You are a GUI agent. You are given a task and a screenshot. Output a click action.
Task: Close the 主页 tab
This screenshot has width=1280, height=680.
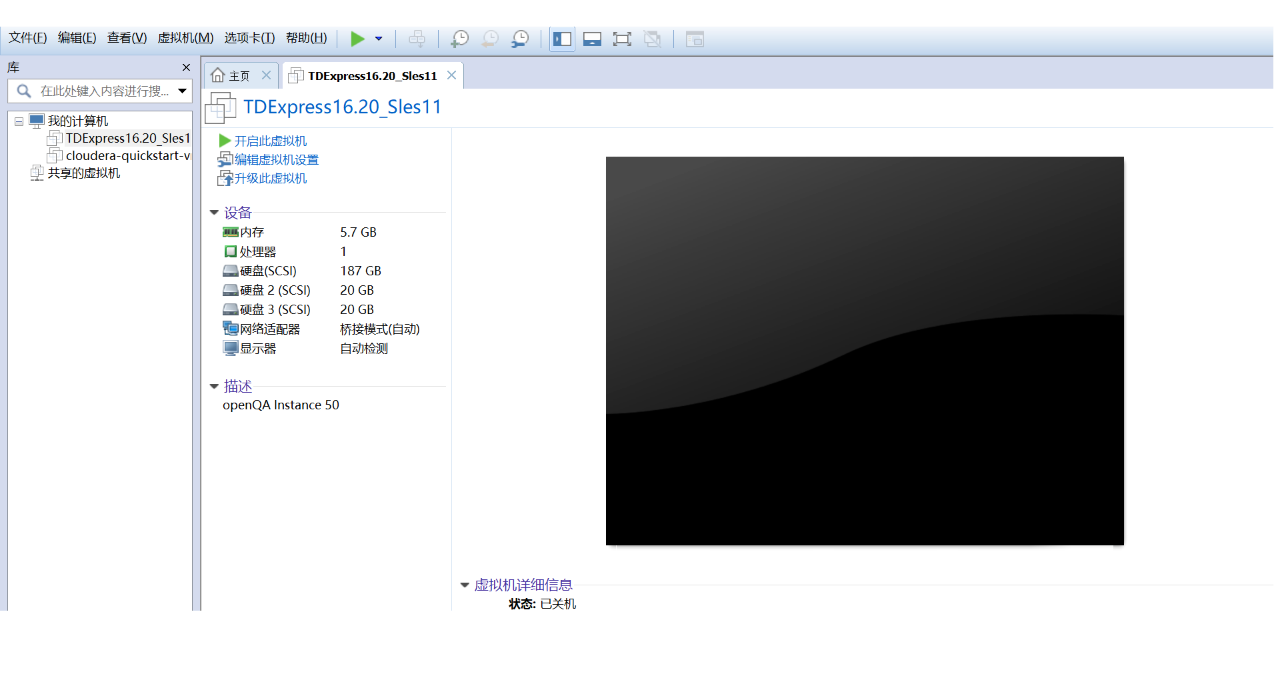pos(266,75)
